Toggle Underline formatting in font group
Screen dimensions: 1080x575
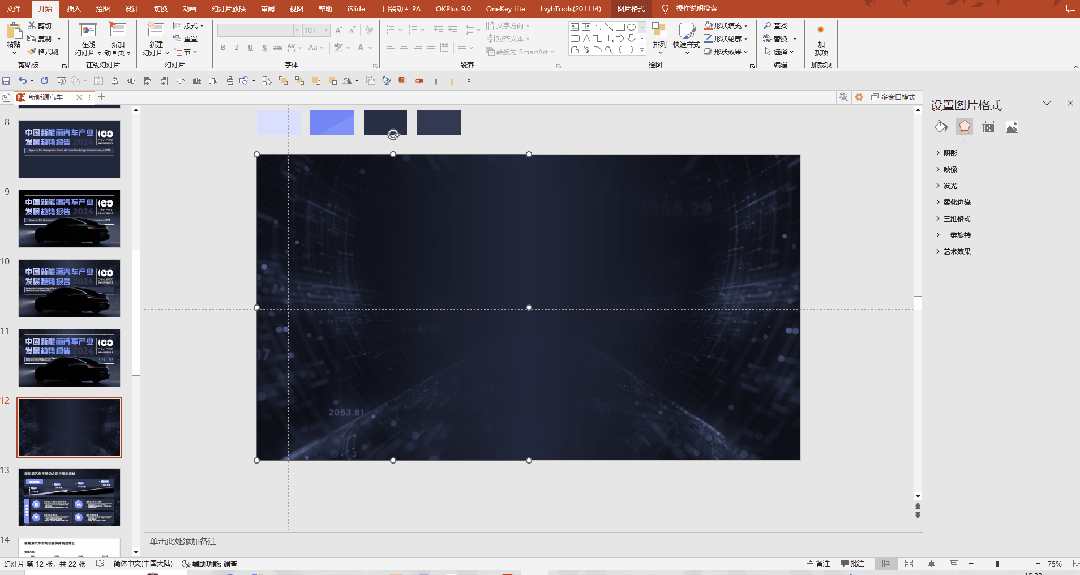(250, 48)
